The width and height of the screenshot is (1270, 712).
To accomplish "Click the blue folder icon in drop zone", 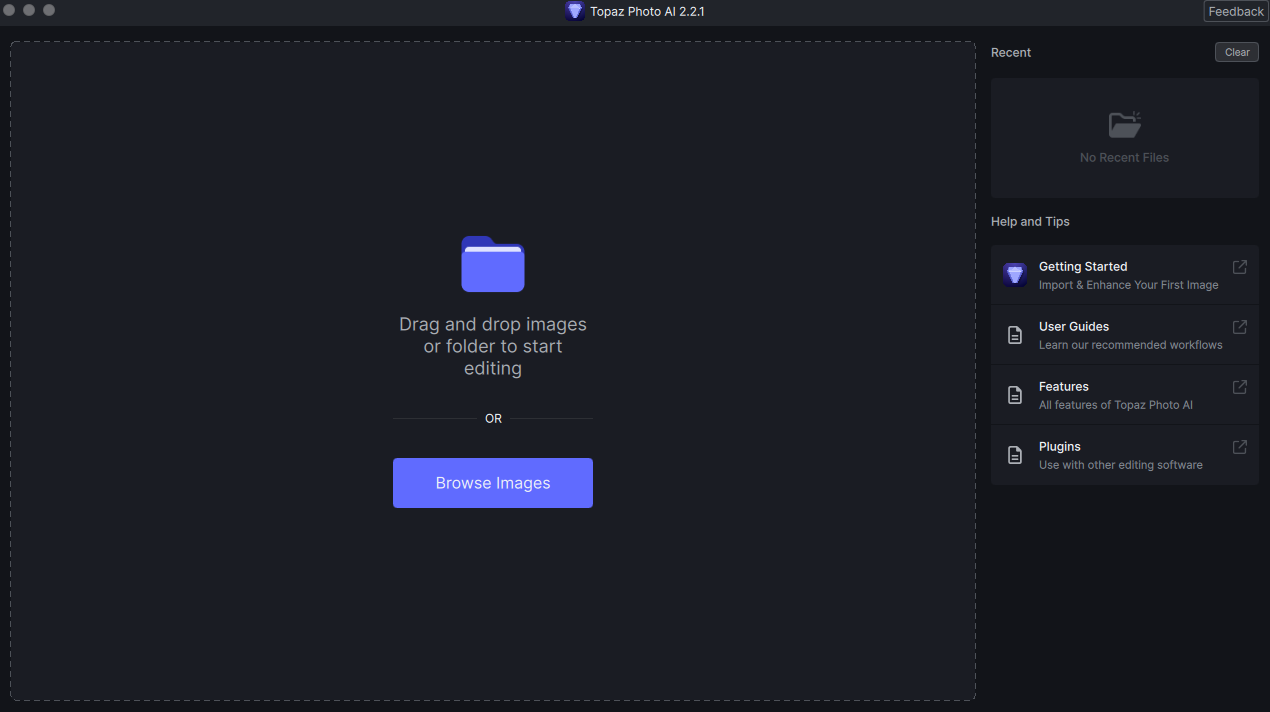I will [493, 264].
